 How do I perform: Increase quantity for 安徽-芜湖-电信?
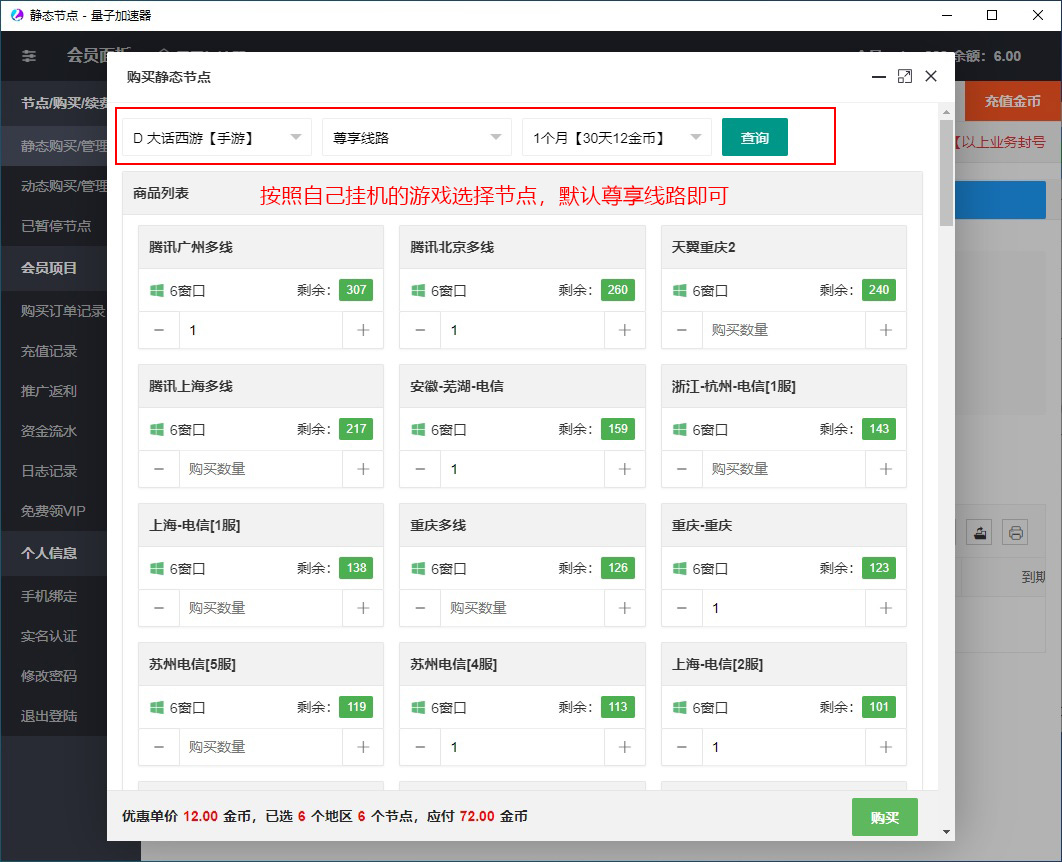click(624, 469)
